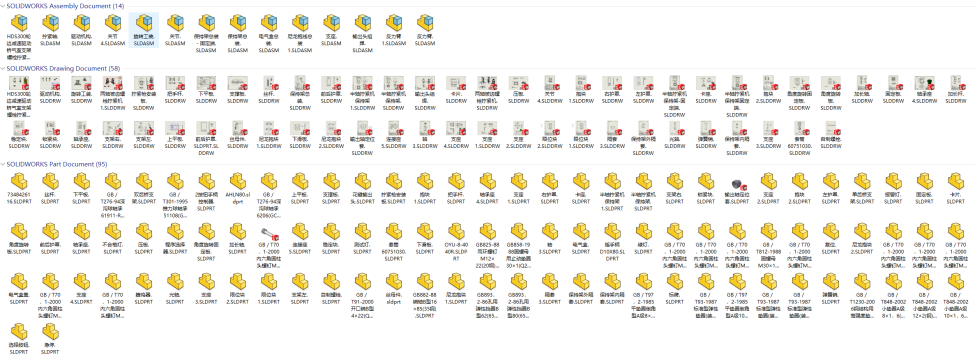Select the 限位块 2.SLDPRT part icon
This screenshot has height=364, width=975.
tap(237, 282)
